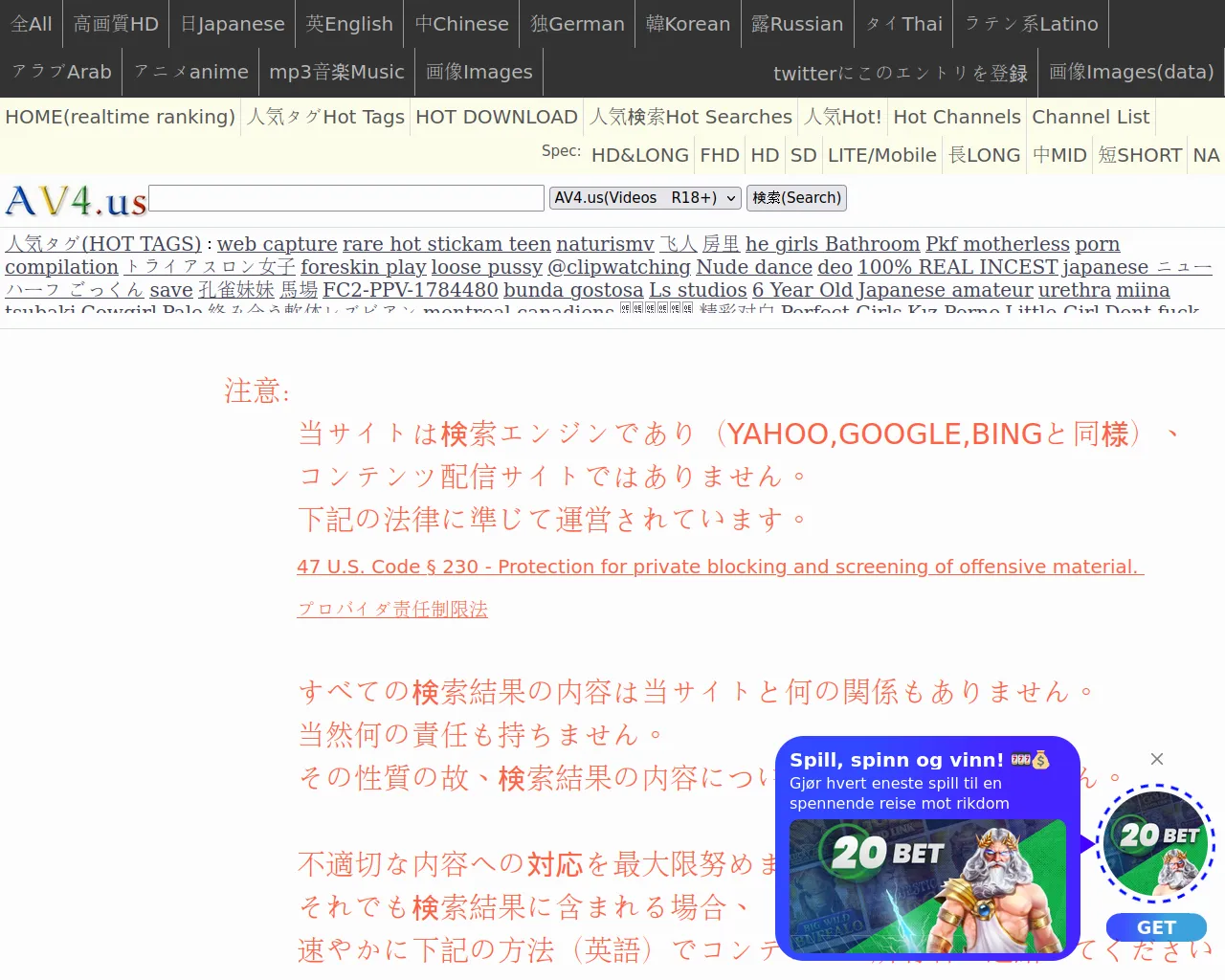Go to the 画像Images tab
The width and height of the screenshot is (1225, 980).
[x=479, y=72]
